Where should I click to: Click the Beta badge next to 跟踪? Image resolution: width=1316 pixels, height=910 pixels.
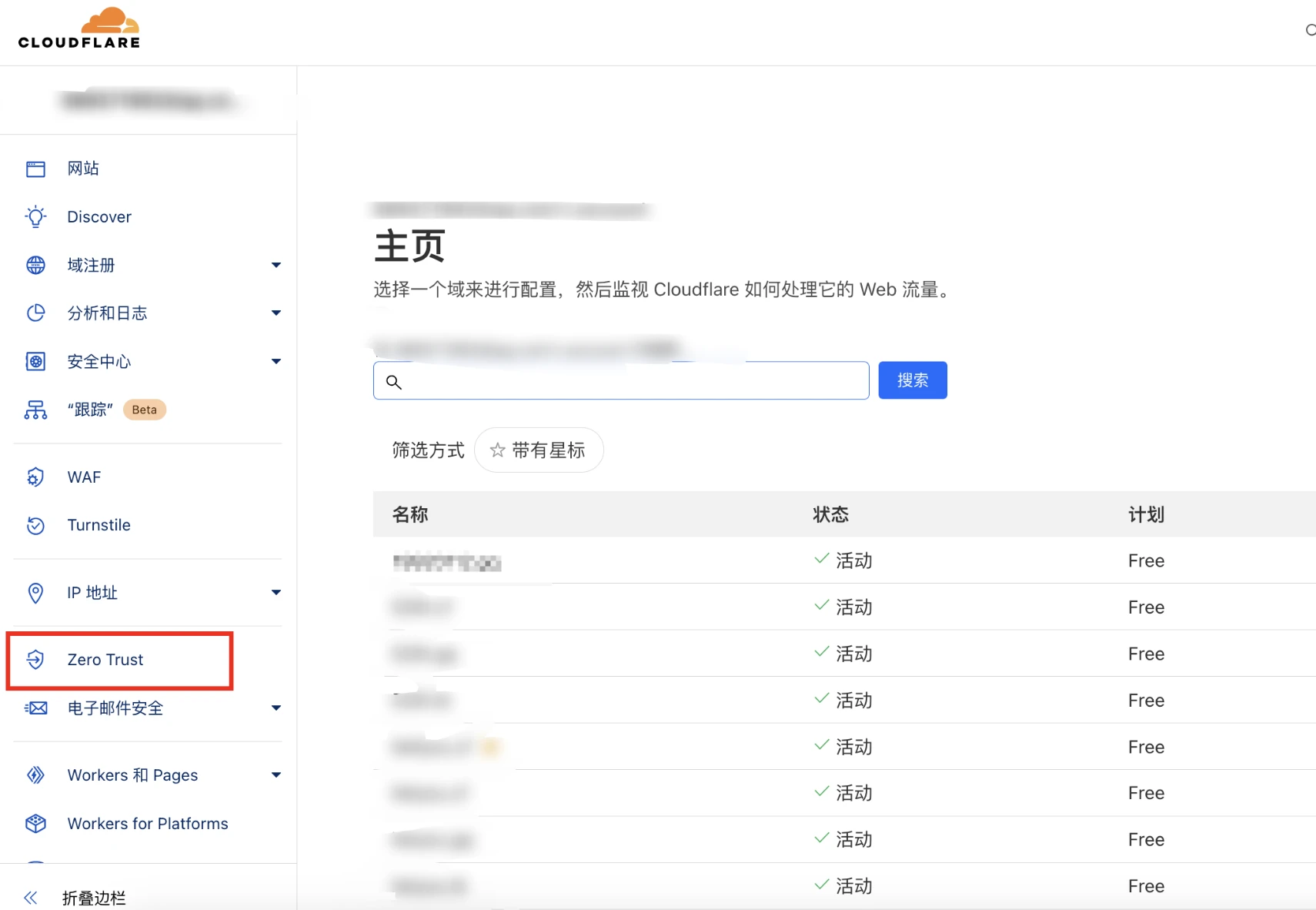145,410
